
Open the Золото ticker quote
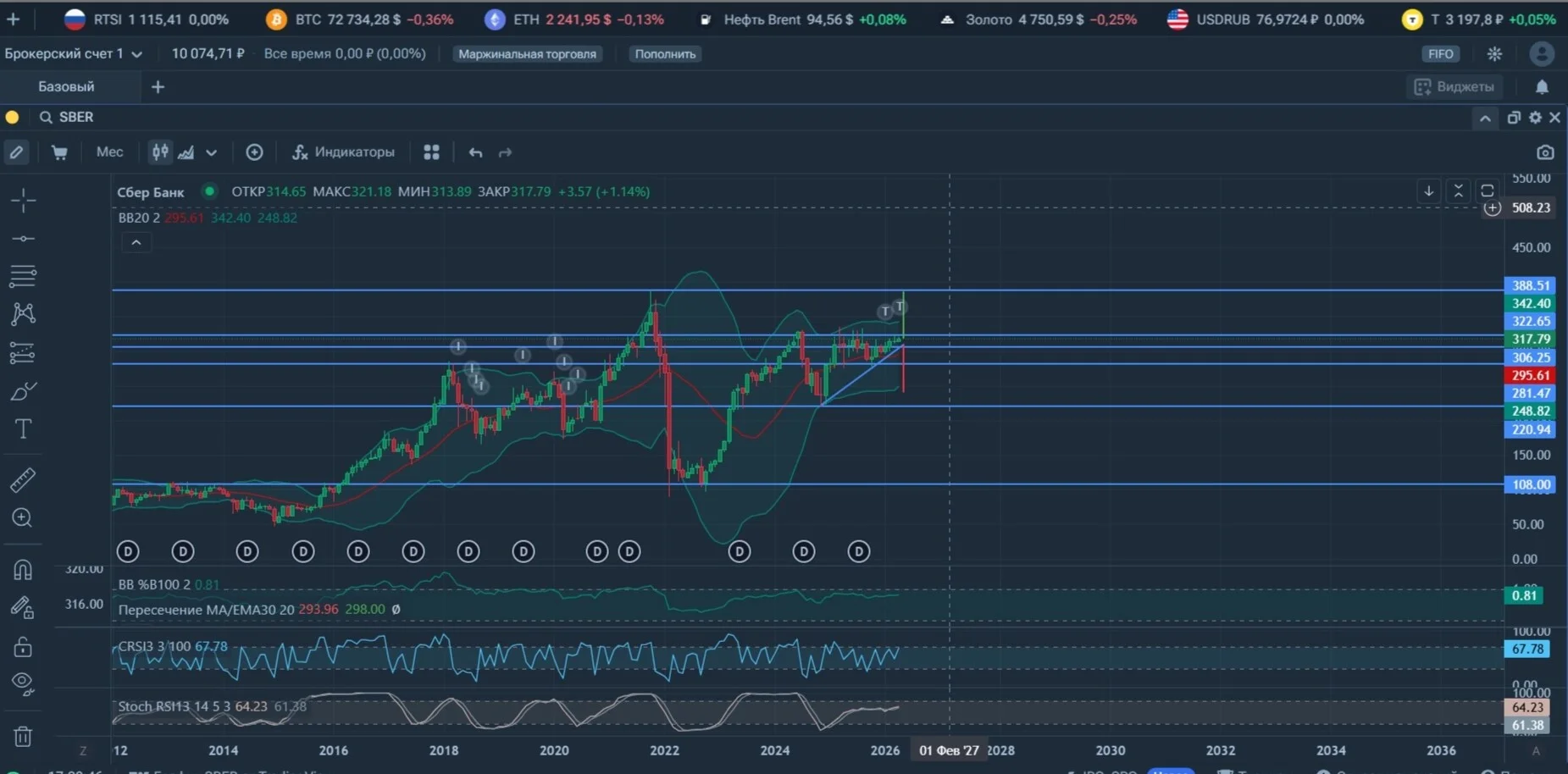(1038, 19)
